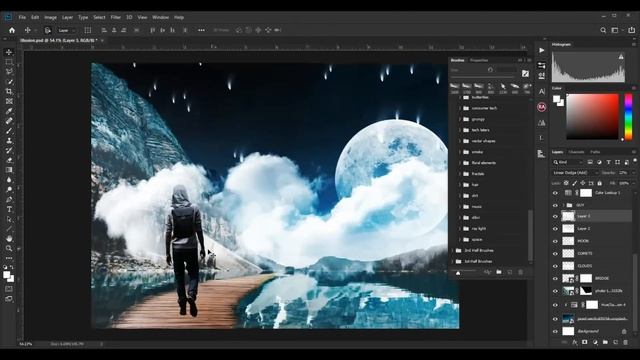The image size is (640, 360).
Task: Select the Eyedropper tool
Action: 9,111
